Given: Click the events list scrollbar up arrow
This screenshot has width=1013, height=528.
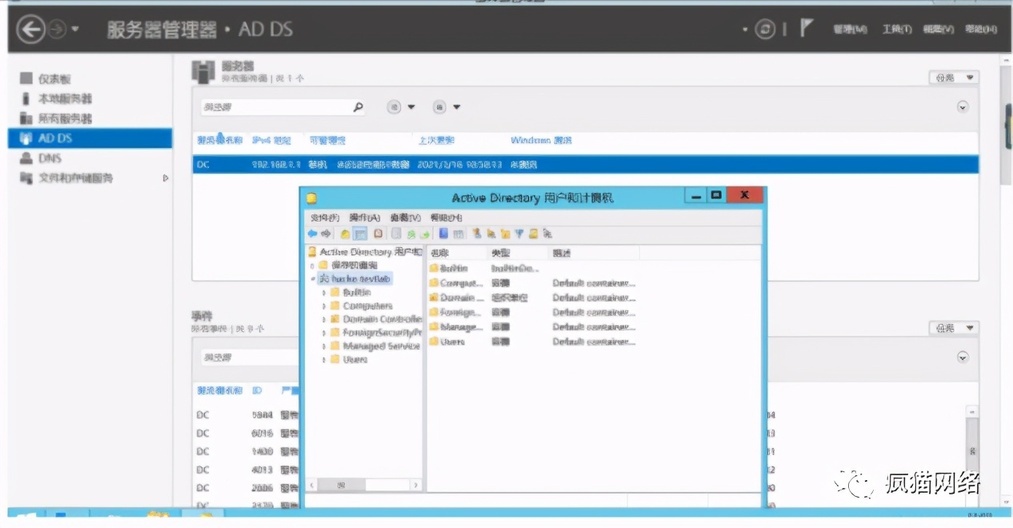Looking at the screenshot, I should pos(972,412).
